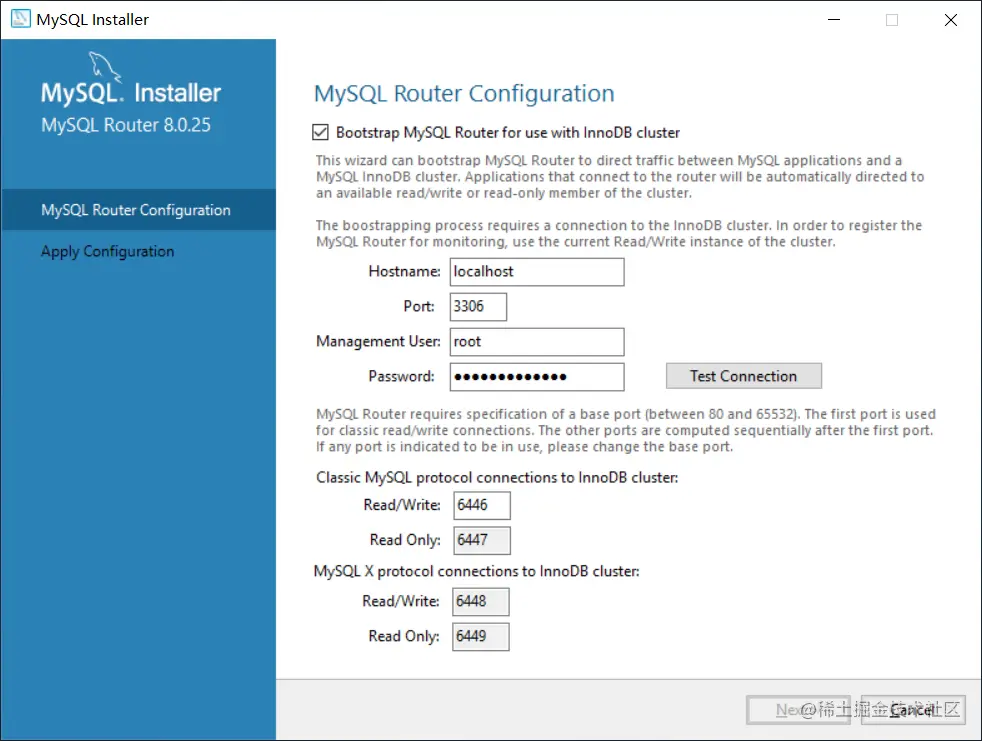This screenshot has width=982, height=741.
Task: Click the Cancel button
Action: [x=913, y=710]
